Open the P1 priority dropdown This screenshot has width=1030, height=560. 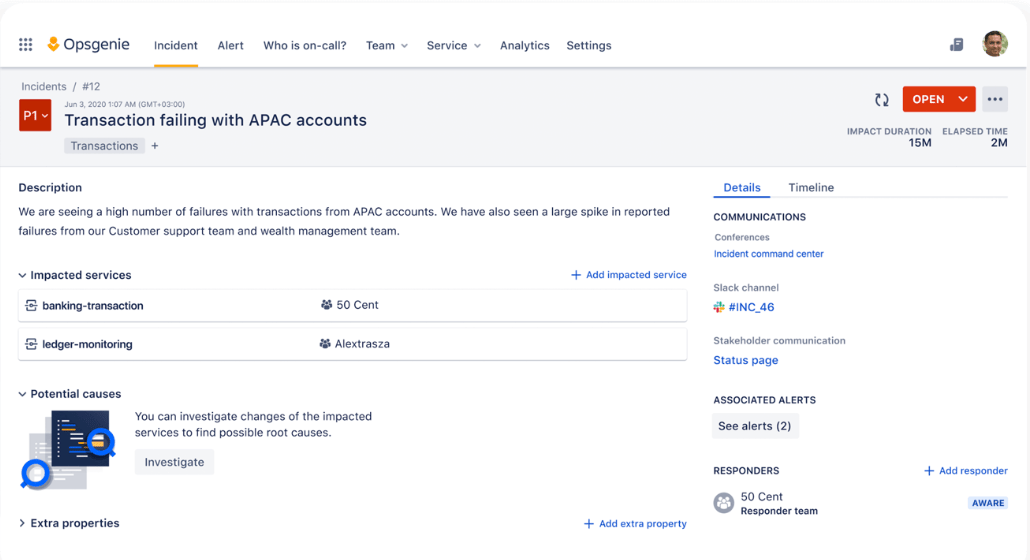[x=35, y=116]
